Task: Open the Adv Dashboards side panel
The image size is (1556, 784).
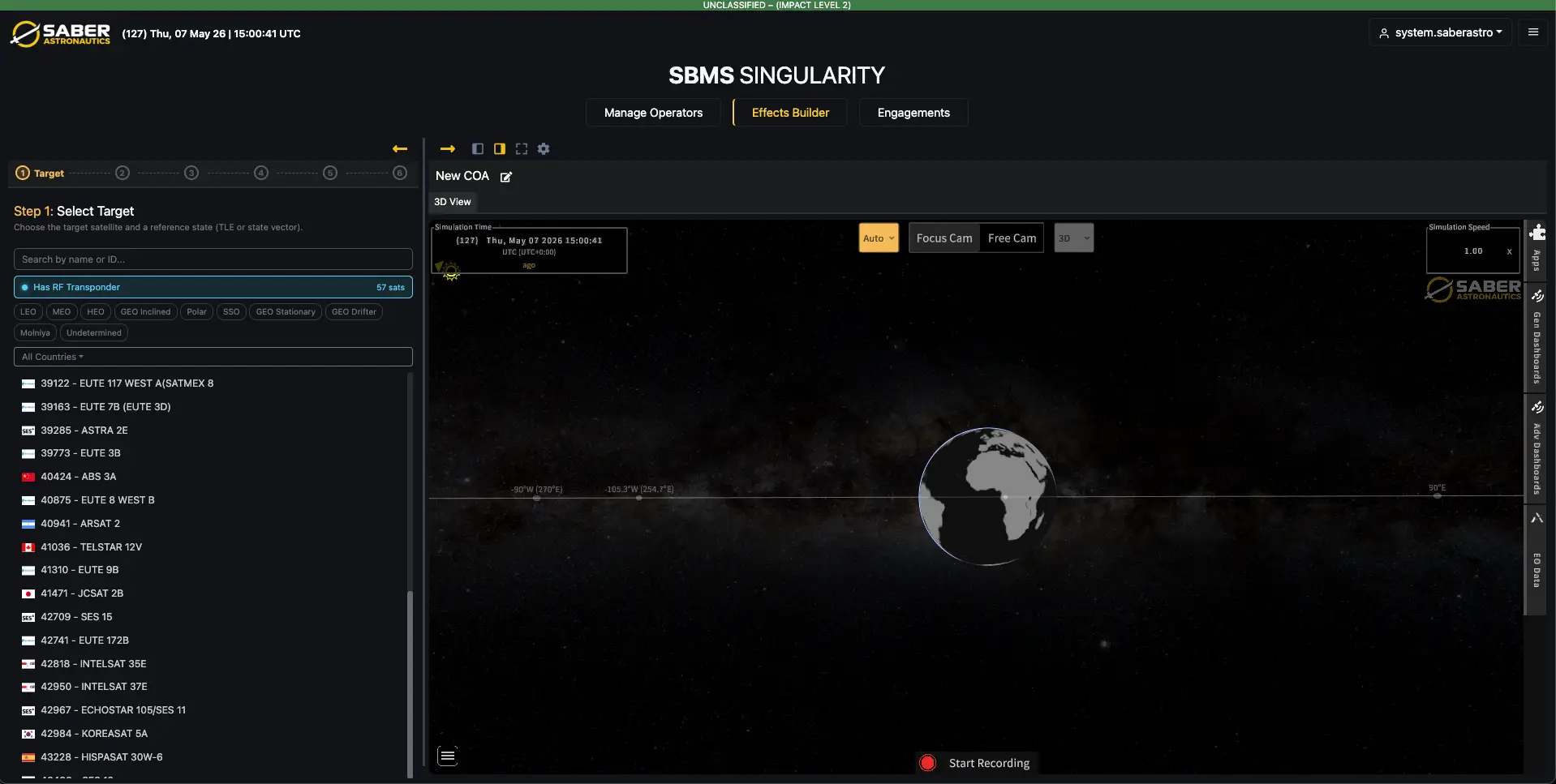Action: pyautogui.click(x=1537, y=448)
